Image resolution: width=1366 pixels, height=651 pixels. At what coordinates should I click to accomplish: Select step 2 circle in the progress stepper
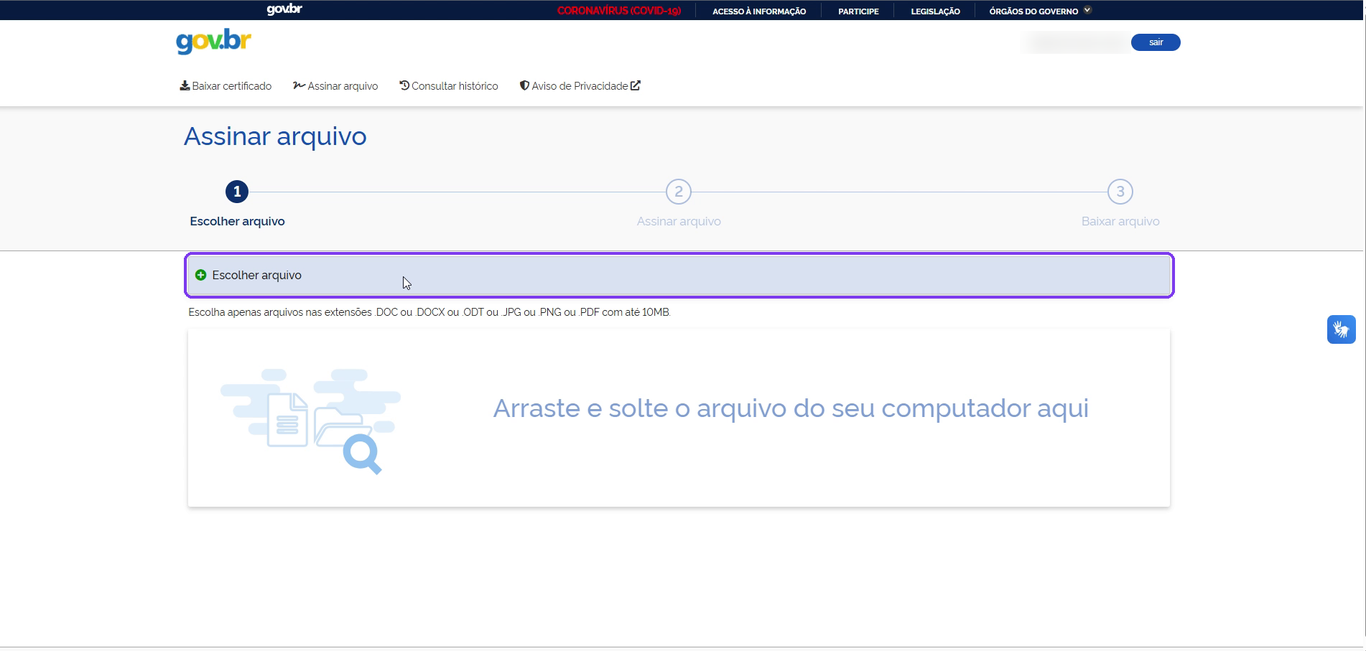[678, 191]
